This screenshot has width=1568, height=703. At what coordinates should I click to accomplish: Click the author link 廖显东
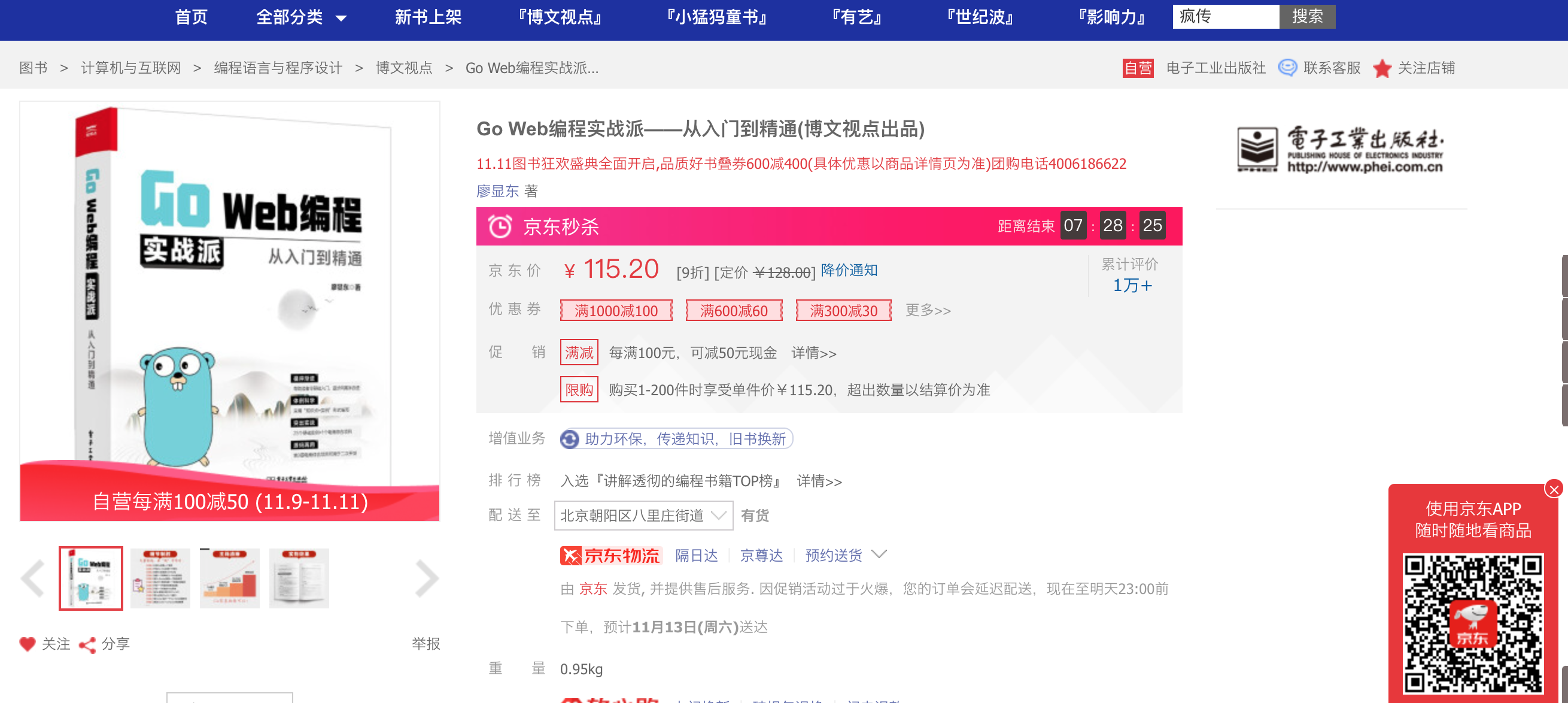click(497, 191)
